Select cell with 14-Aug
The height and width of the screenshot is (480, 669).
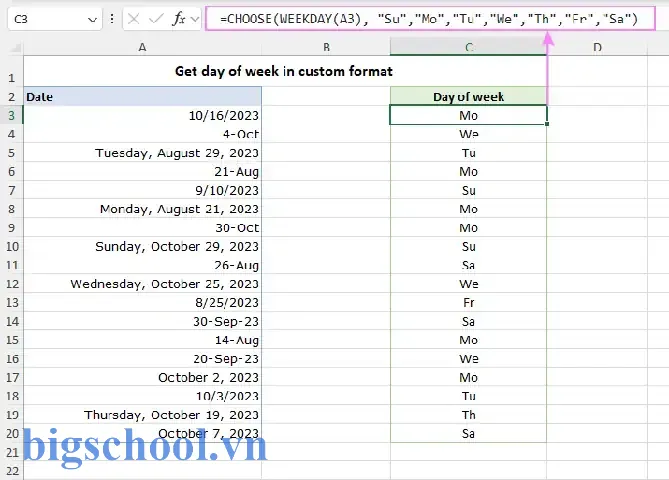143,340
